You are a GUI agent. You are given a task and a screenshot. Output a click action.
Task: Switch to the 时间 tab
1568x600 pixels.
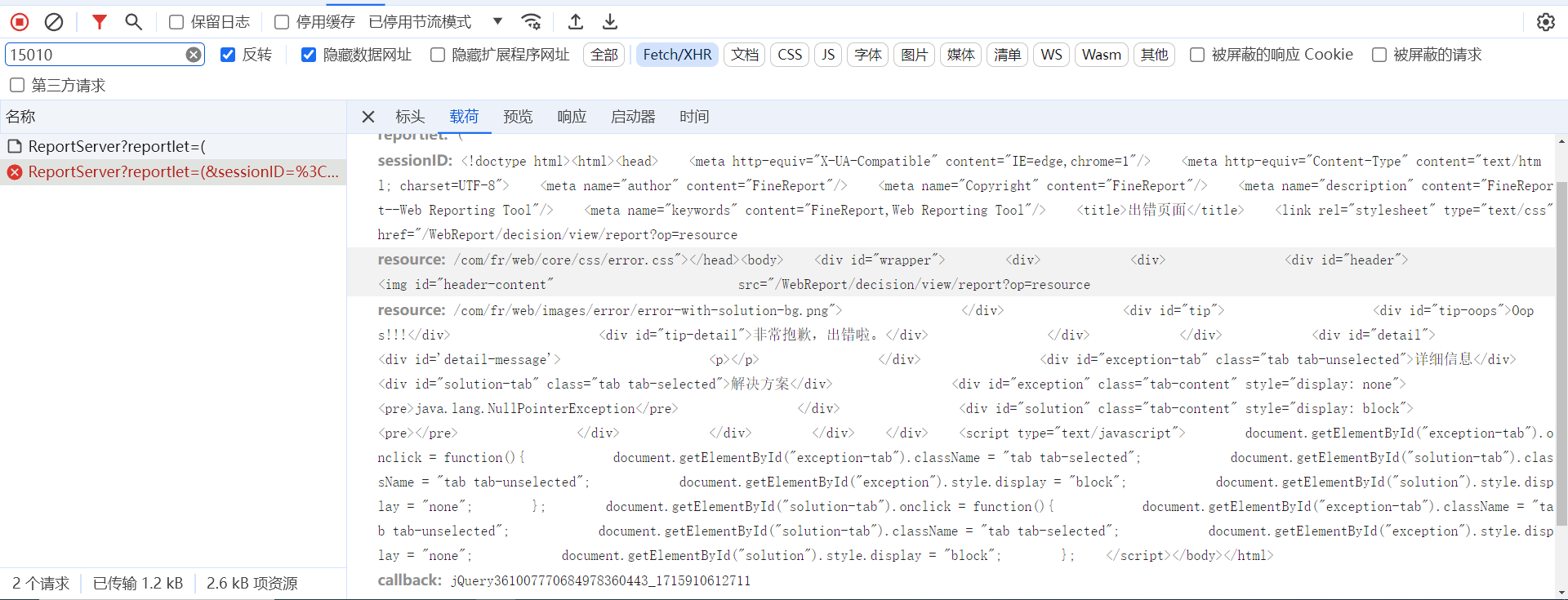point(694,117)
